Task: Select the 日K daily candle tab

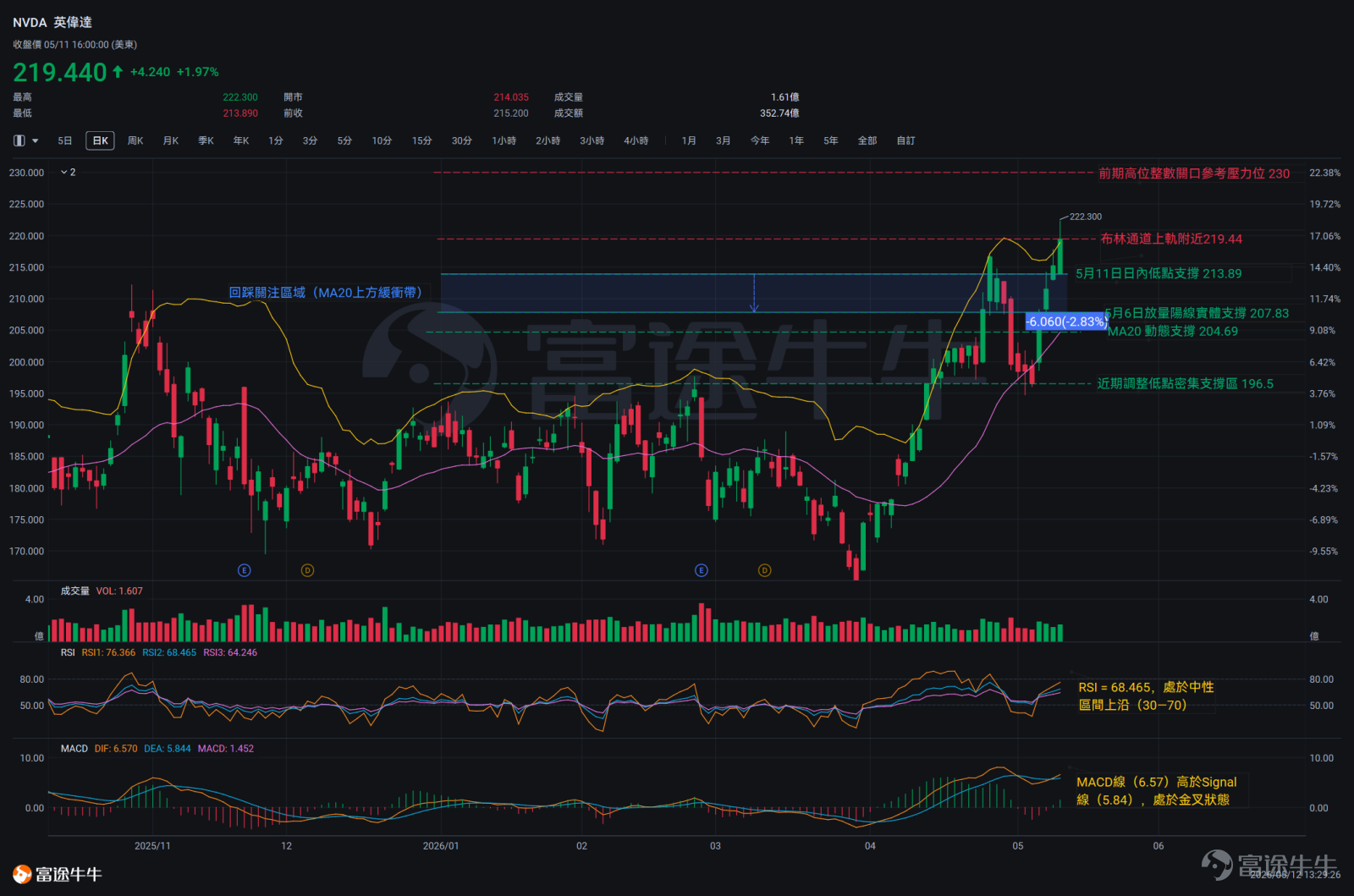Action: click(100, 140)
